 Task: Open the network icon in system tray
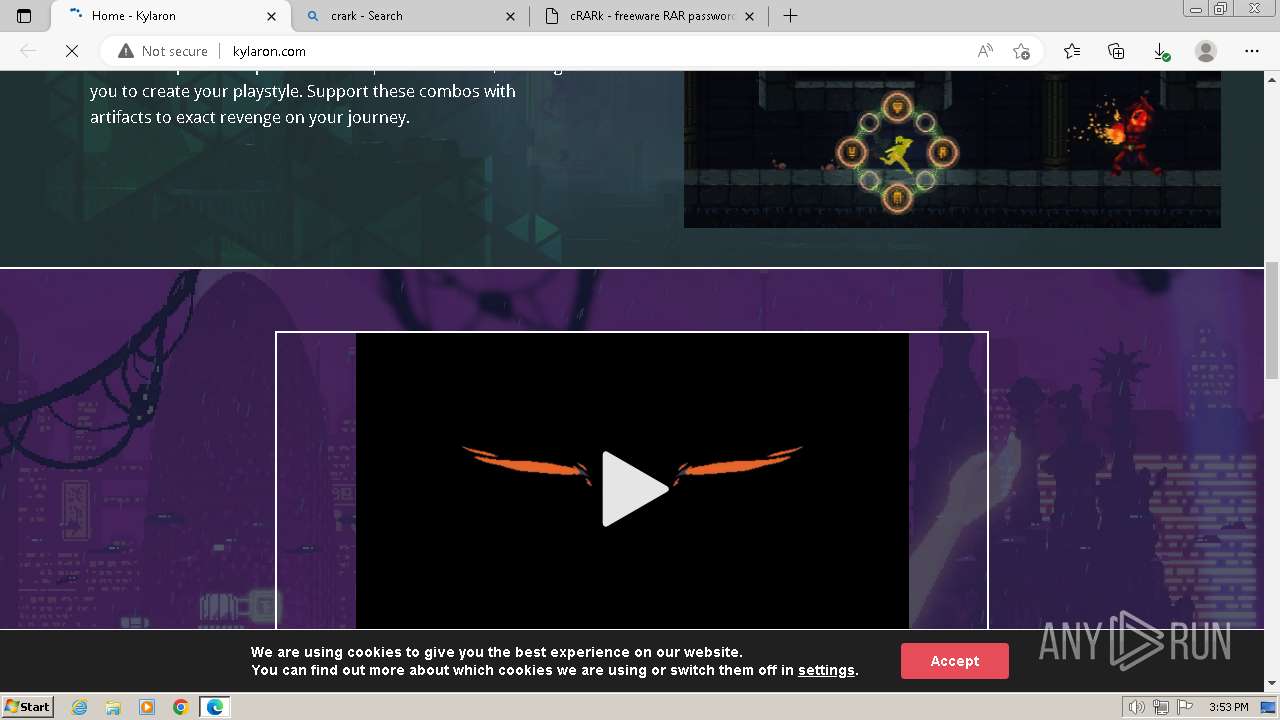tap(1161, 707)
